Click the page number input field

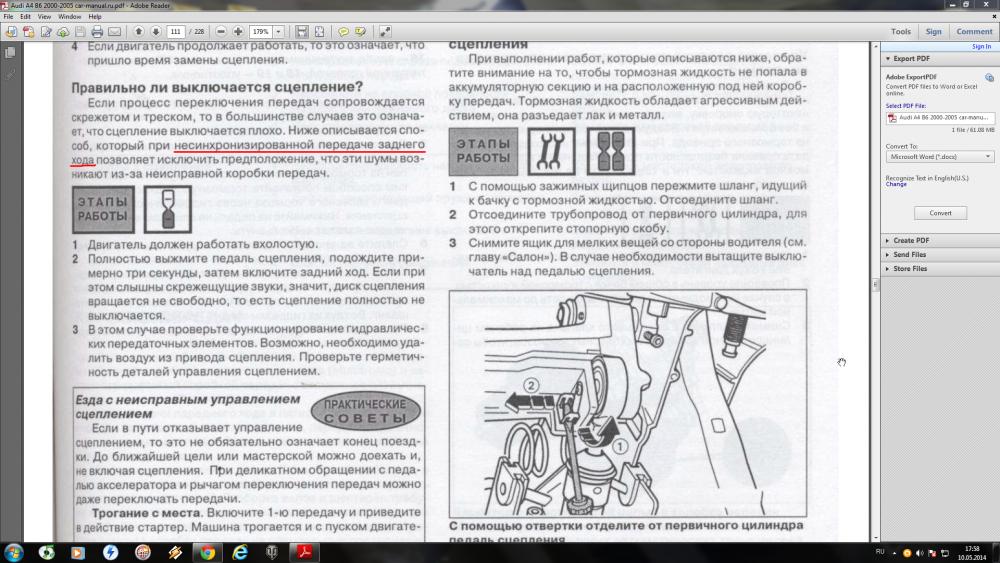click(177, 32)
